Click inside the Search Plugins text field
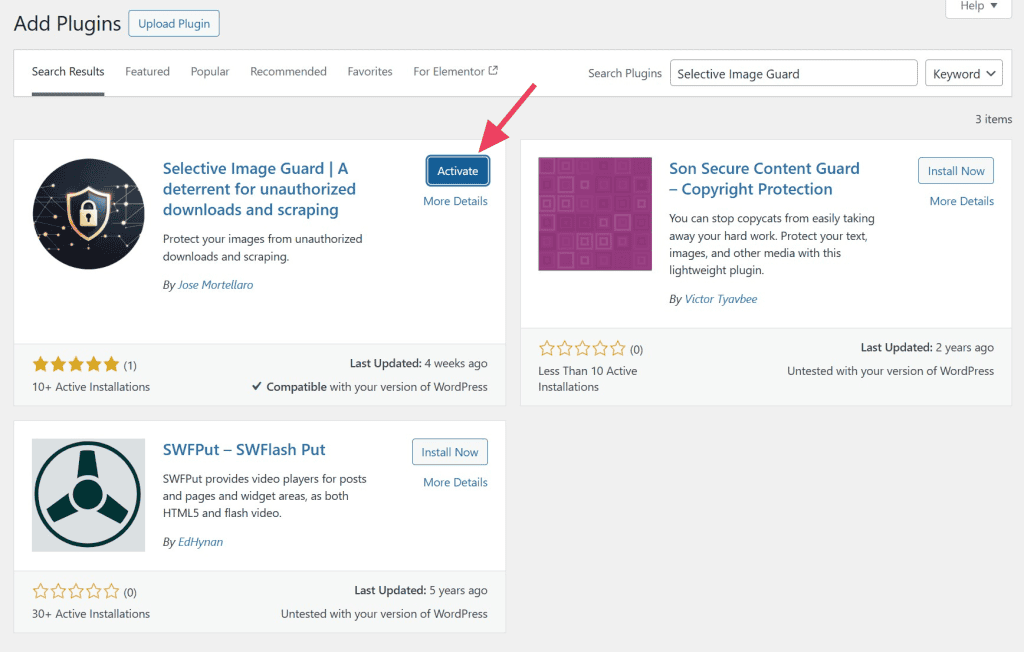Image resolution: width=1024 pixels, height=652 pixels. click(793, 74)
